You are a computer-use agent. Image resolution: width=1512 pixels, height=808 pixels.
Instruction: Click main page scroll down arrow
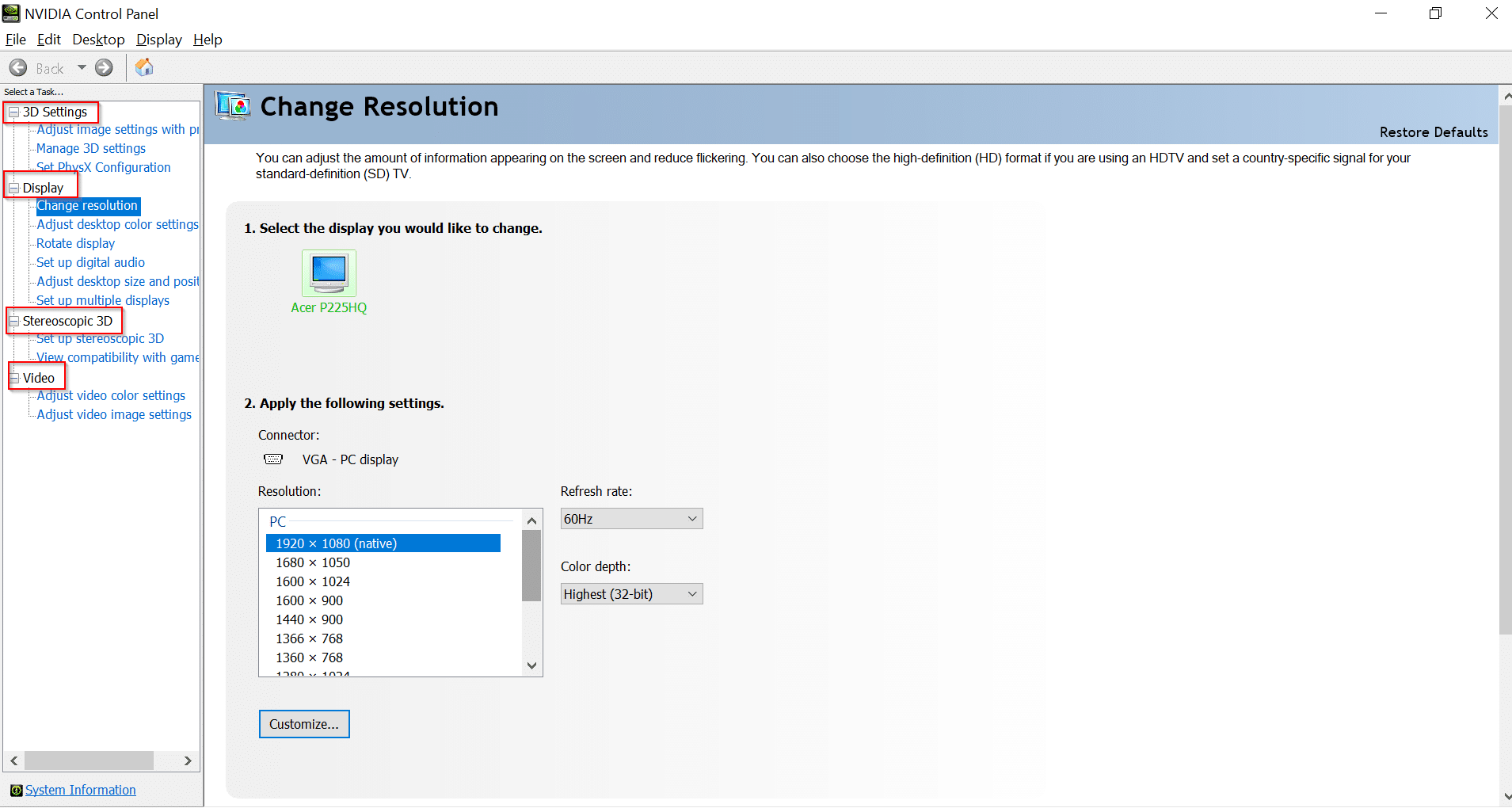pos(1506,797)
